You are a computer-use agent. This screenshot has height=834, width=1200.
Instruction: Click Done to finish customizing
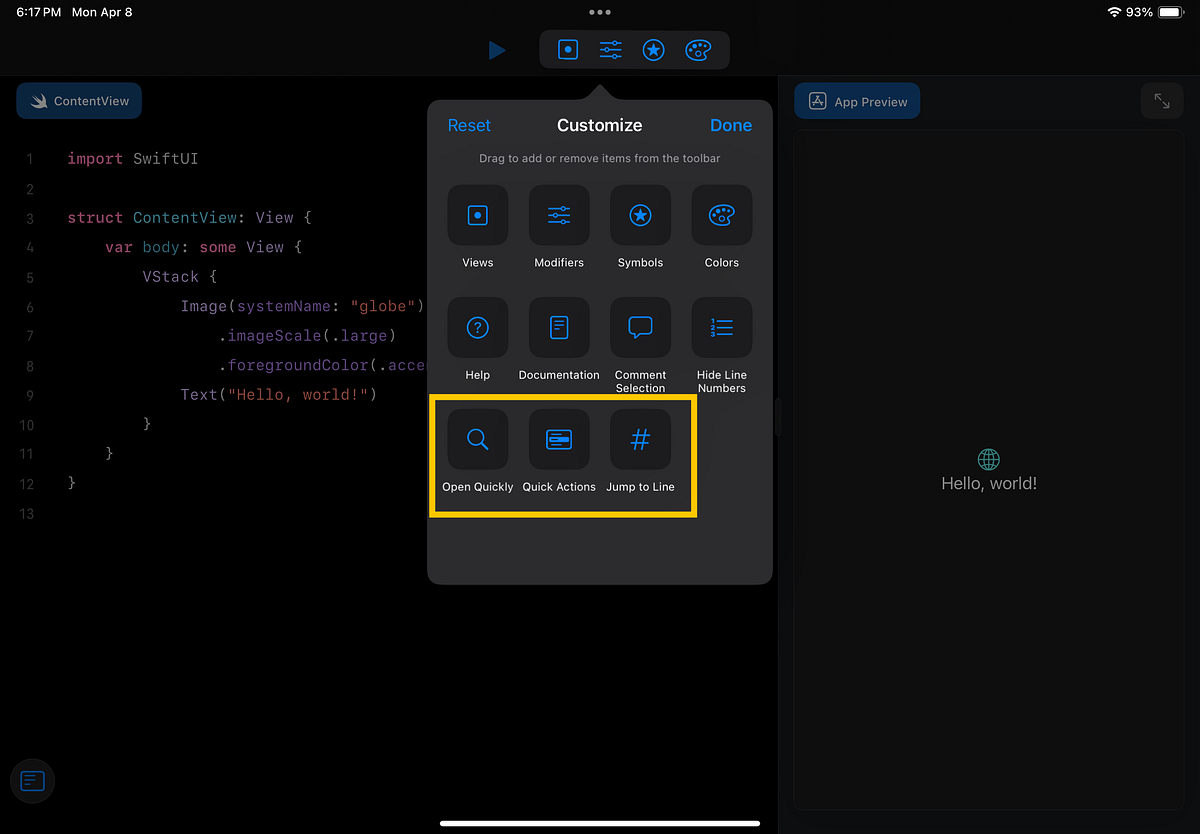click(731, 125)
